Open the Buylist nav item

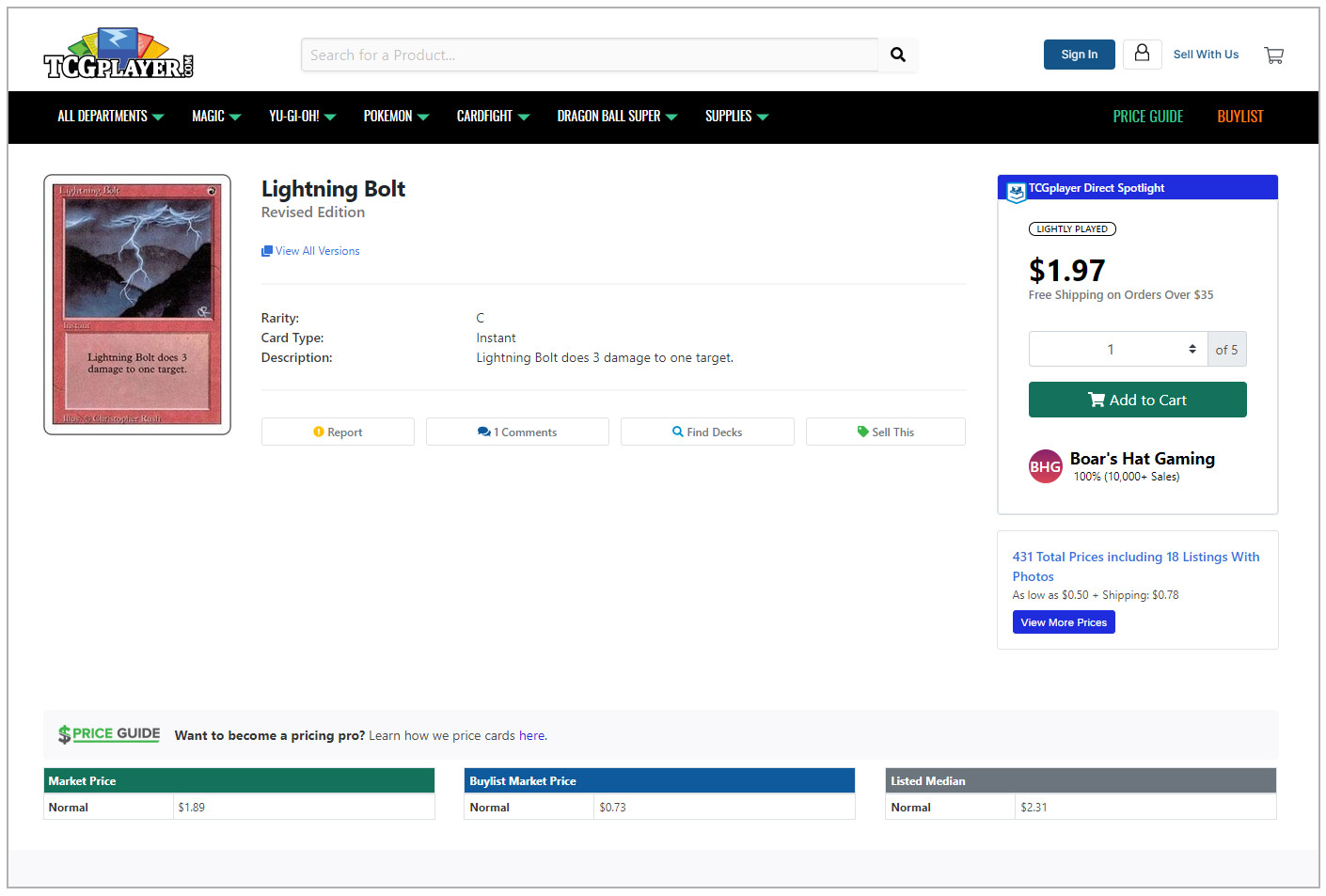click(x=1239, y=117)
